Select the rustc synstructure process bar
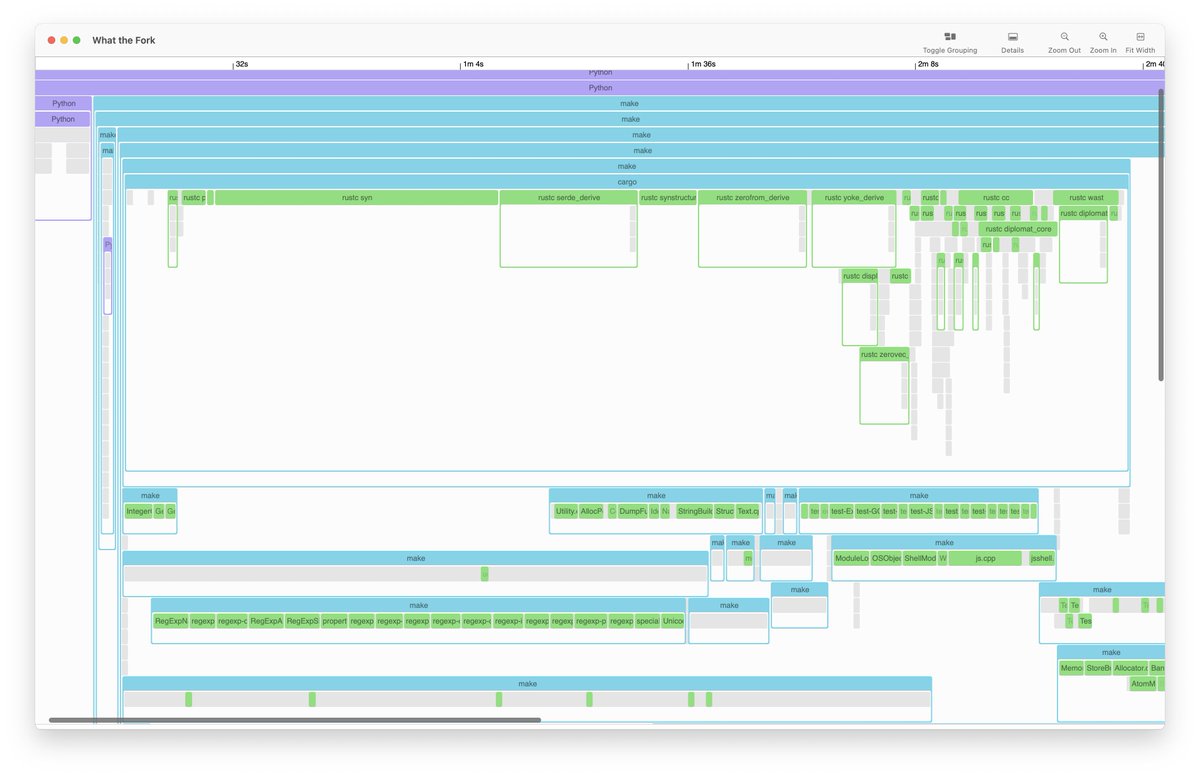 pyautogui.click(x=667, y=198)
